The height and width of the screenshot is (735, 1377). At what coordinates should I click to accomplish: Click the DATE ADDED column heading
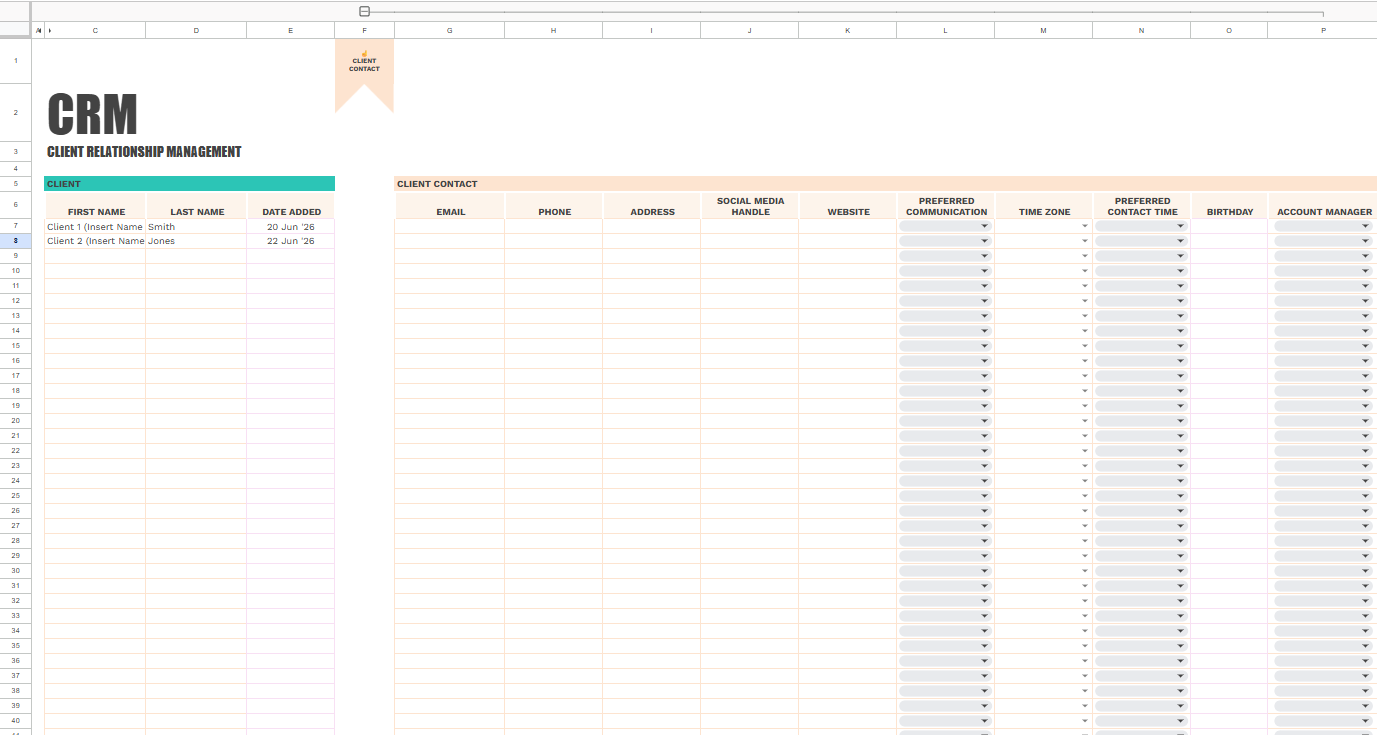[291, 212]
